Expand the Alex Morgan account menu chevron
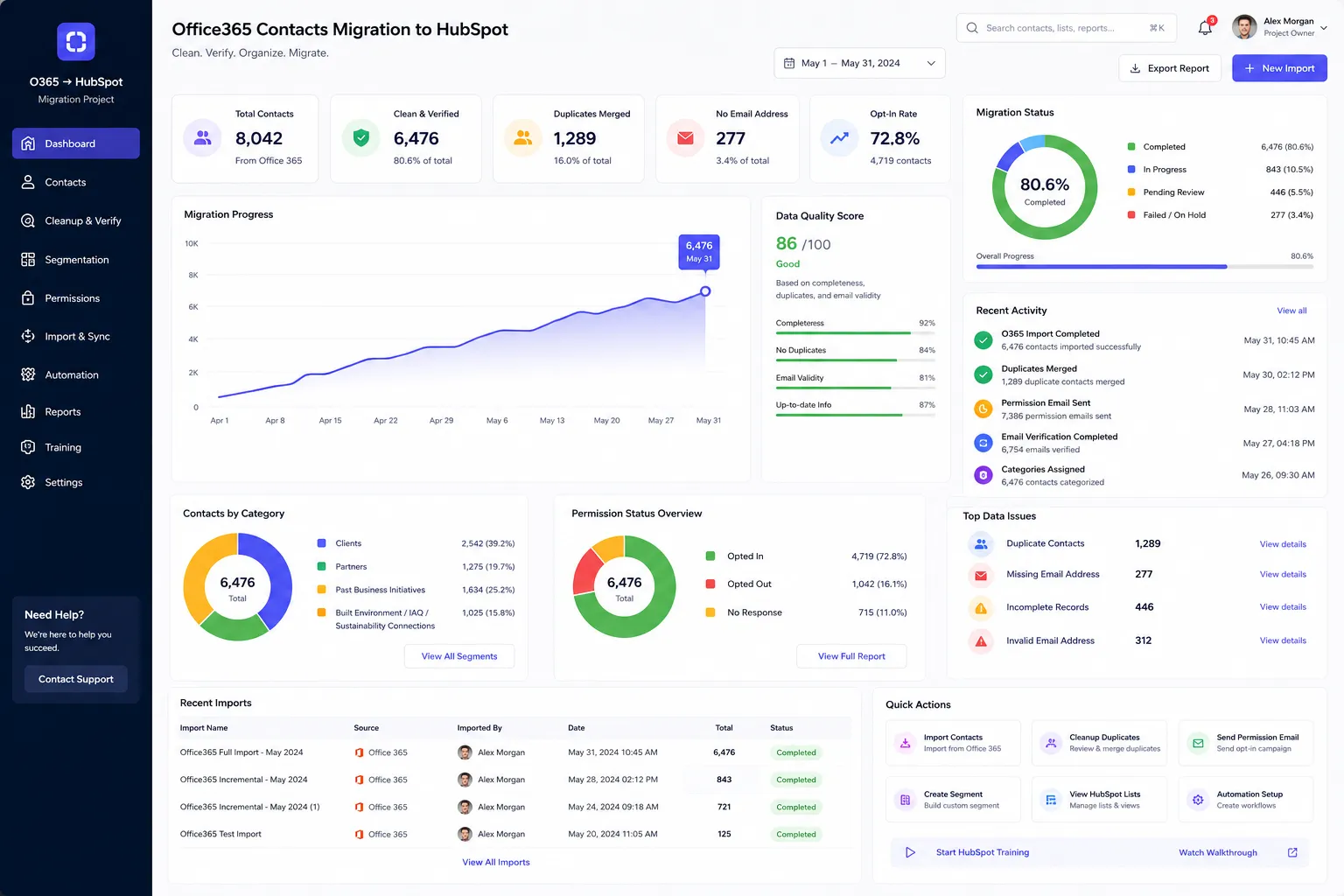Viewport: 1344px width, 896px height. [x=1324, y=28]
